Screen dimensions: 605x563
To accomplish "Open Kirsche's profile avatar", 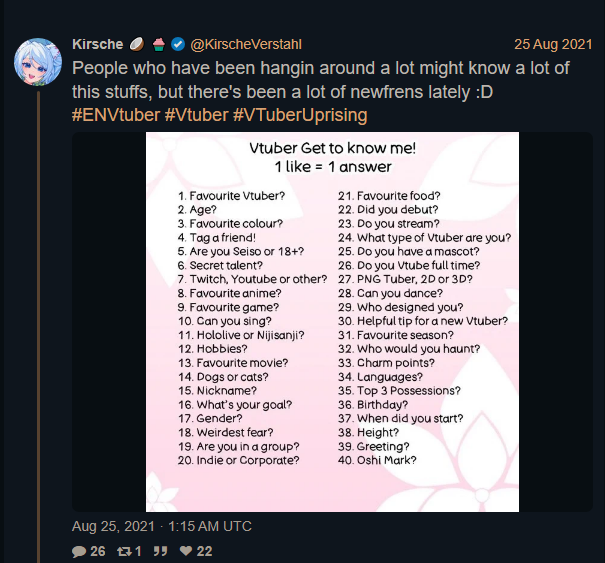I will point(38,62).
